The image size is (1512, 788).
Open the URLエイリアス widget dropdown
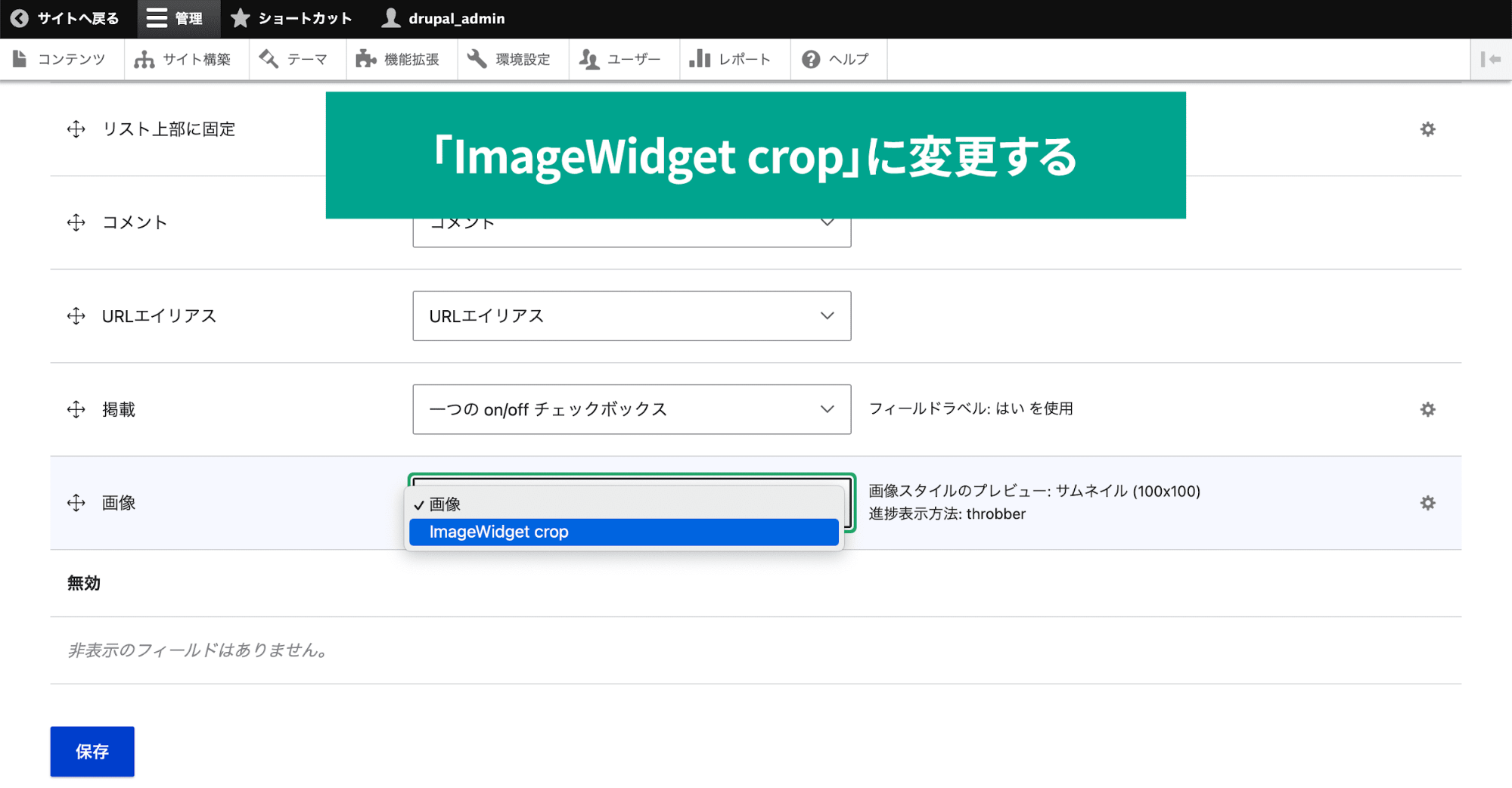point(632,316)
